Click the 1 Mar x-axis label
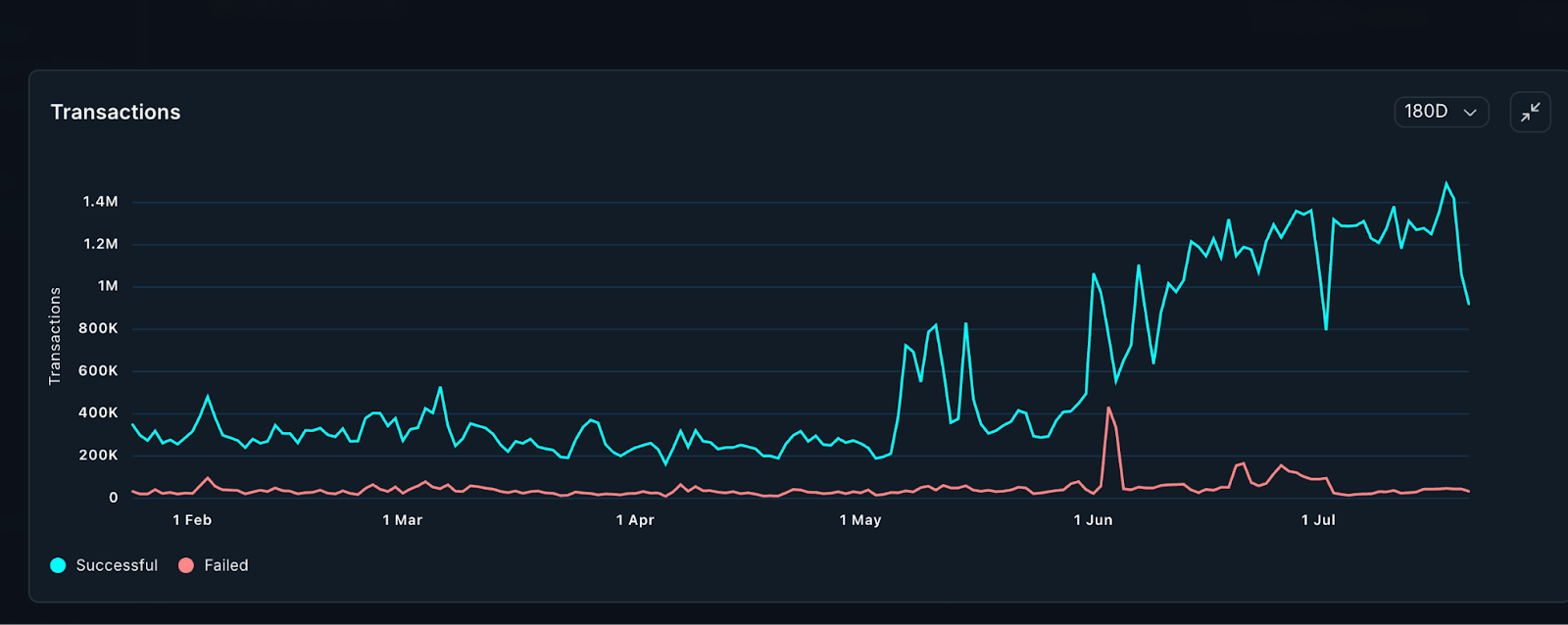Viewport: 1568px width, 625px height. click(x=403, y=520)
